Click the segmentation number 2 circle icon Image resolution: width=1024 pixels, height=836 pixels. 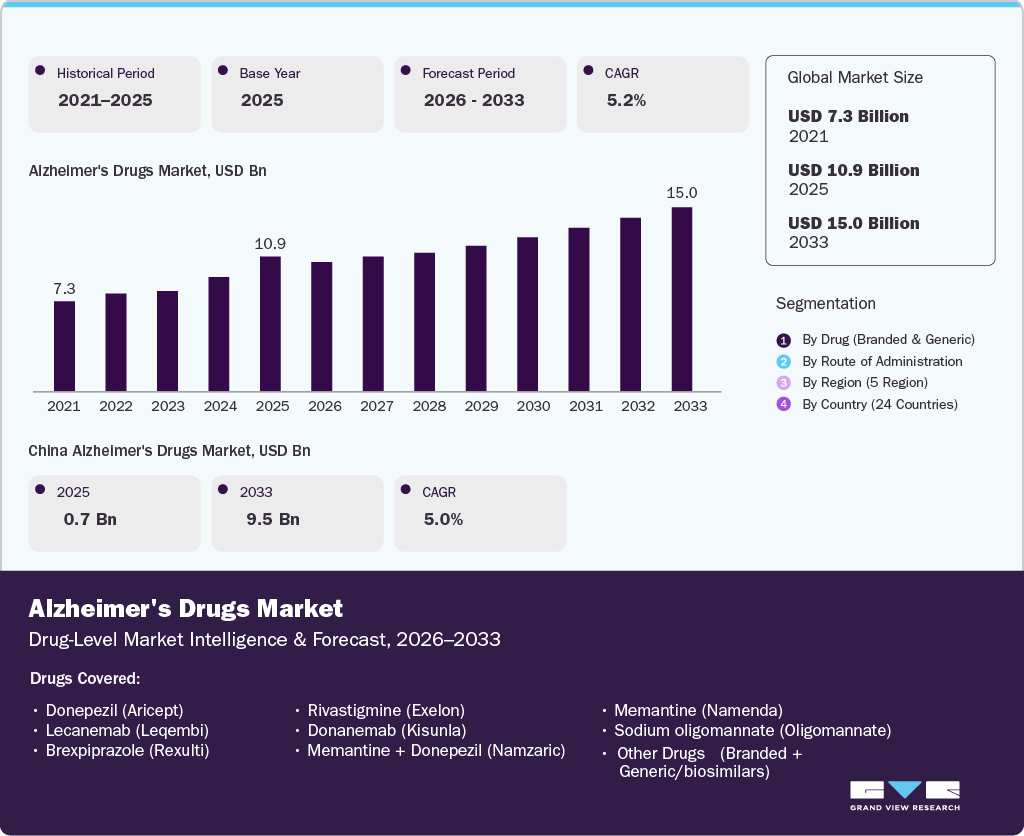pyautogui.click(x=784, y=362)
